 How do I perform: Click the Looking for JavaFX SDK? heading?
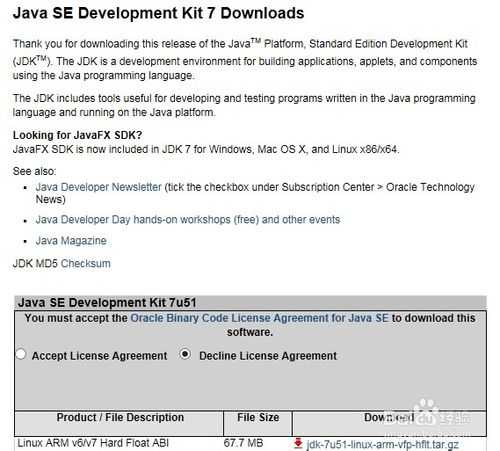(77, 135)
